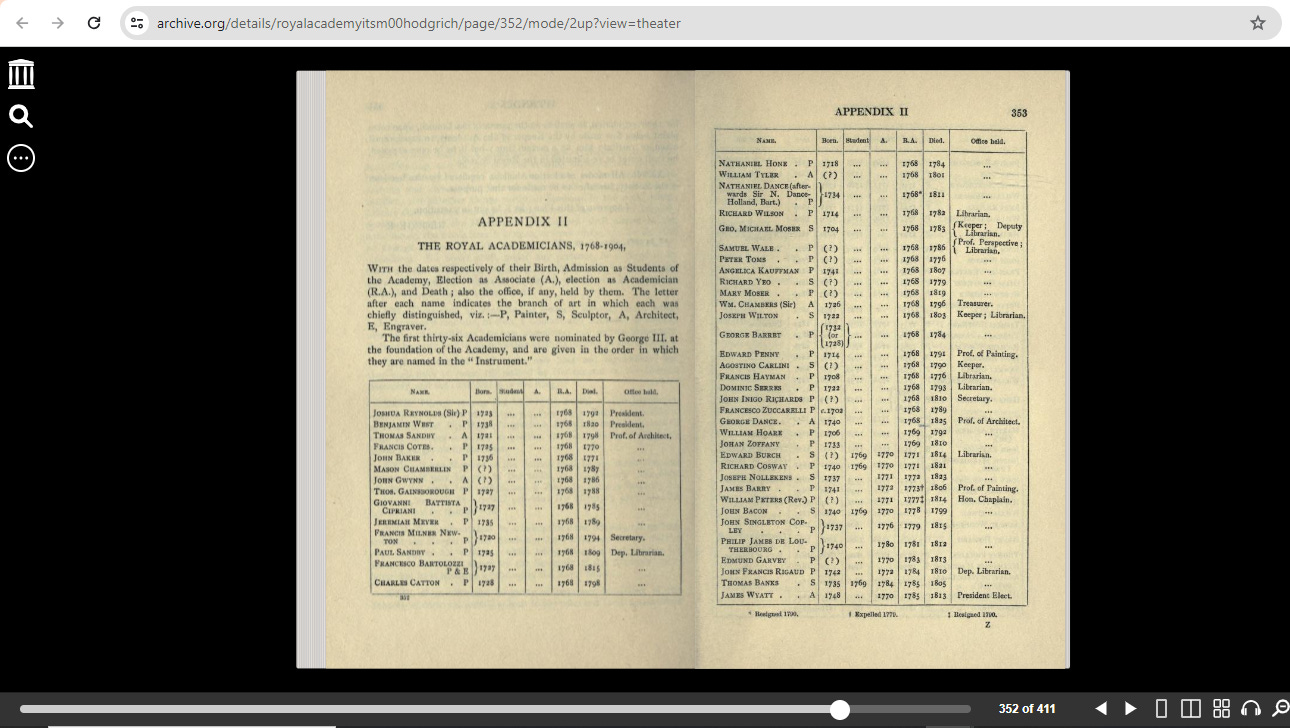Click the 'Nathaniel Hone' row on right page

pos(871,163)
